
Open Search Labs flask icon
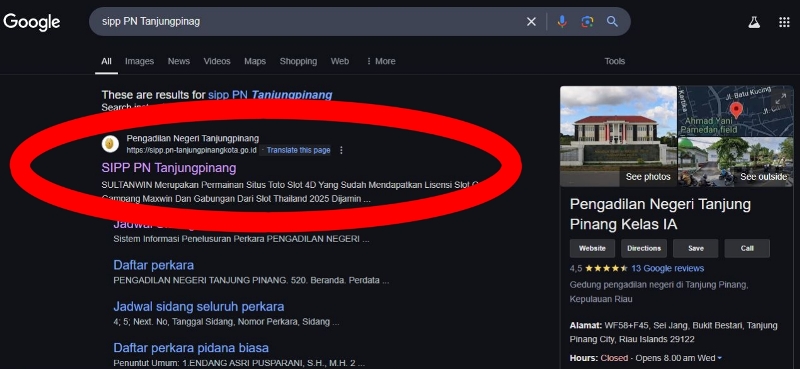pos(754,22)
